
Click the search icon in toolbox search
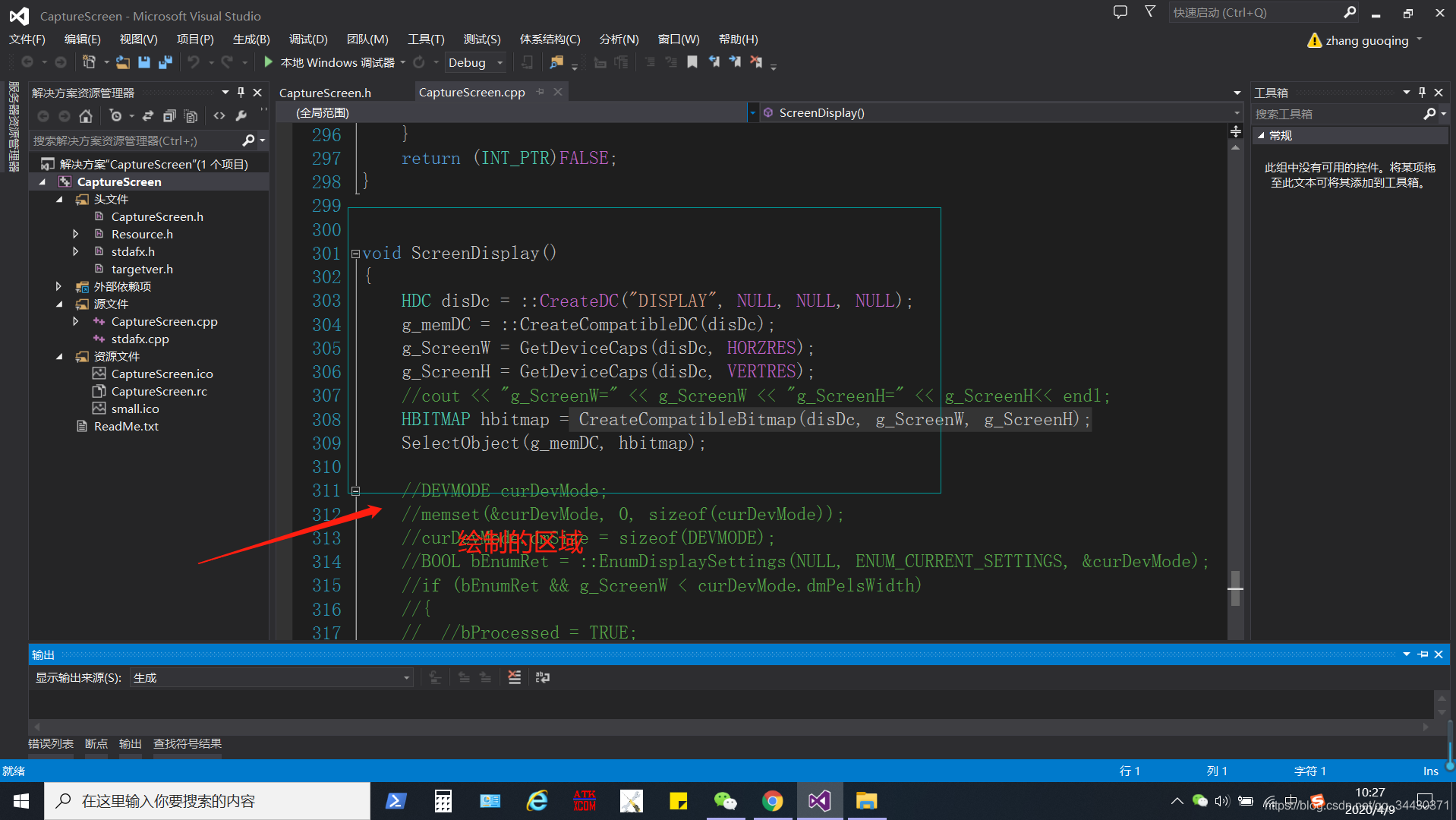pyautogui.click(x=1429, y=114)
